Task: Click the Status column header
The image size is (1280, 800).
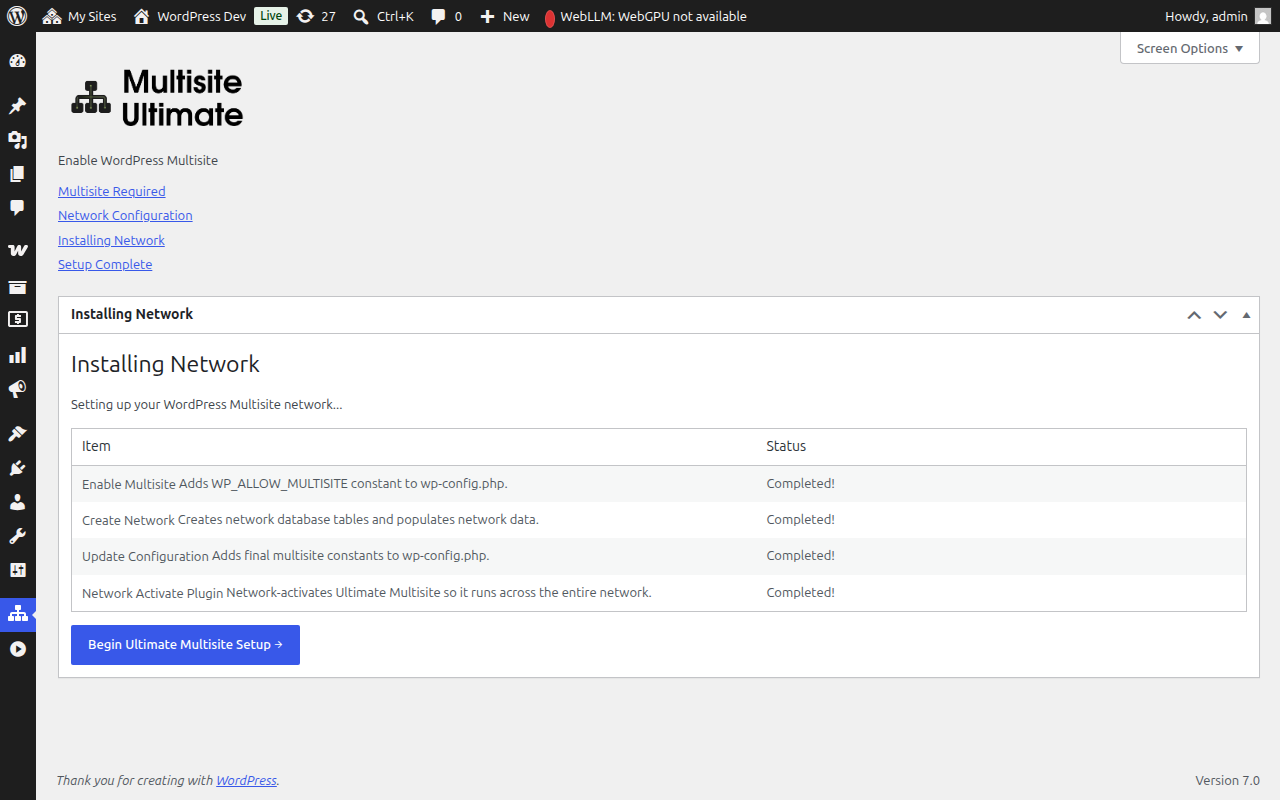Action: pyautogui.click(x=786, y=446)
